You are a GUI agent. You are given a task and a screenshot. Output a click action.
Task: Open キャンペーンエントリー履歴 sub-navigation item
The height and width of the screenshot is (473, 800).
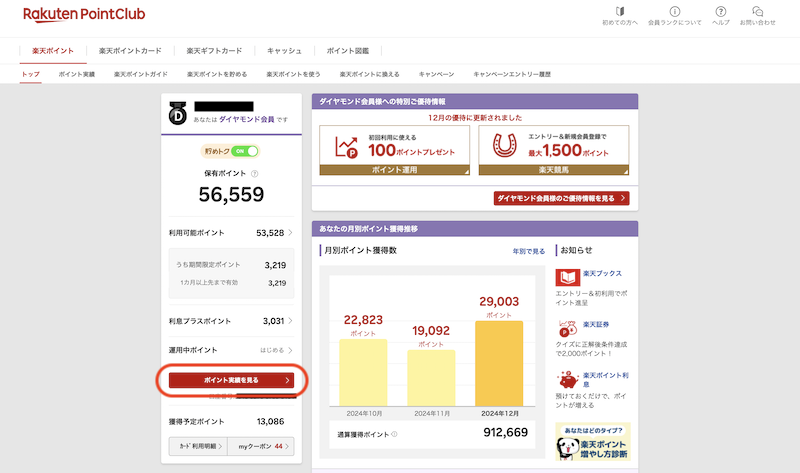(512, 74)
